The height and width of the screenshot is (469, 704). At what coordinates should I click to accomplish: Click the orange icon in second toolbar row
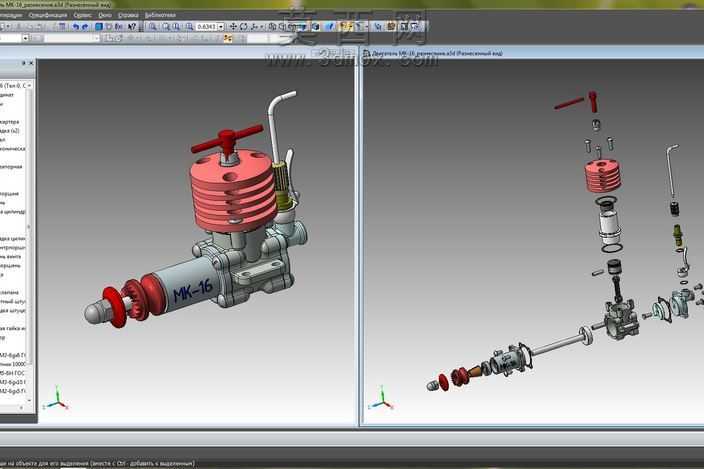coord(228,39)
